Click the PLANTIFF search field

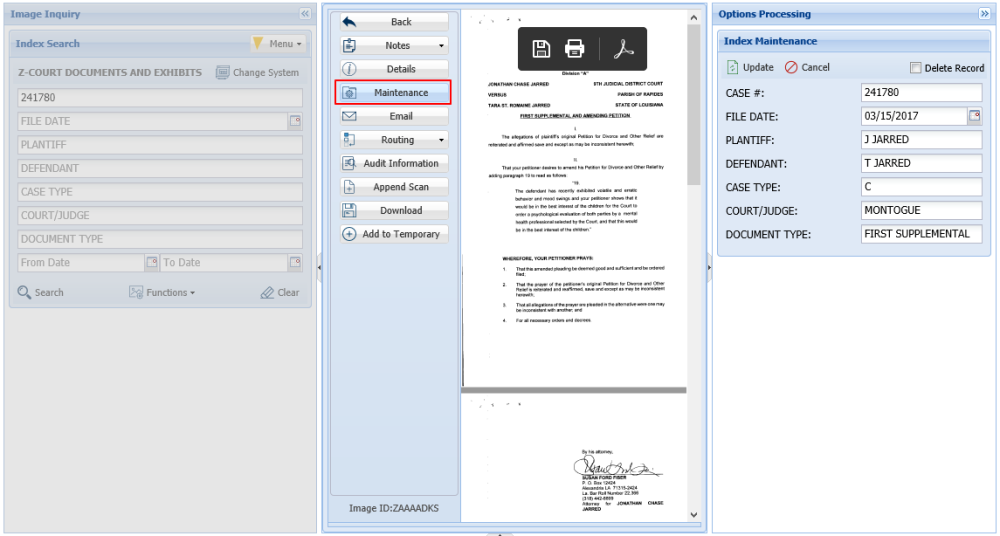[x=160, y=145]
